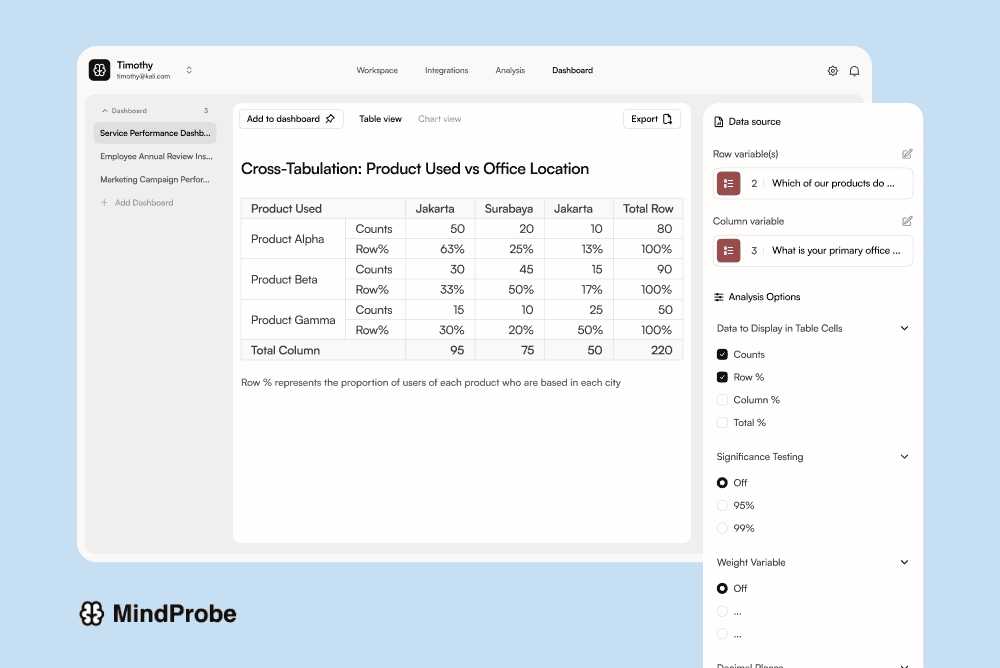1000x668 pixels.
Task: Select the maroon question icon for row variable 2
Action: tap(729, 183)
